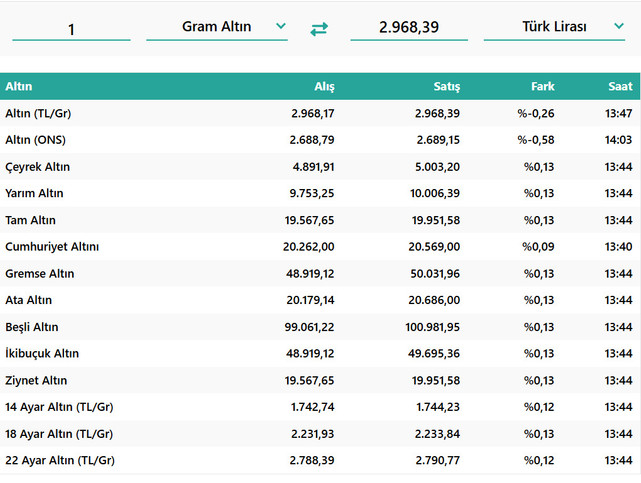The height and width of the screenshot is (483, 641).
Task: Click the Beşli Altın entry
Action: pos(32,327)
